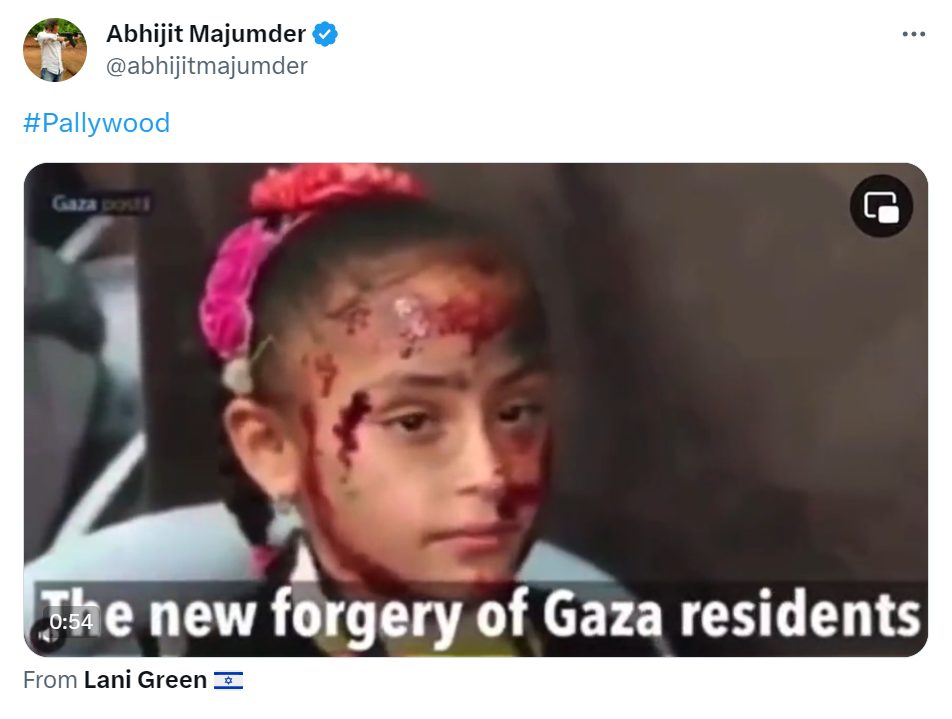
Task: Click the word 'residents' in video caption
Action: [800, 615]
